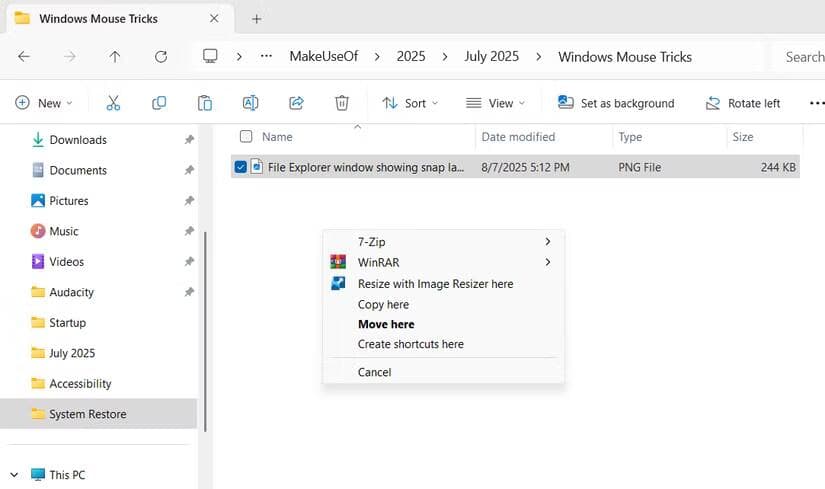Click the pin icon beside Pictures

189,201
